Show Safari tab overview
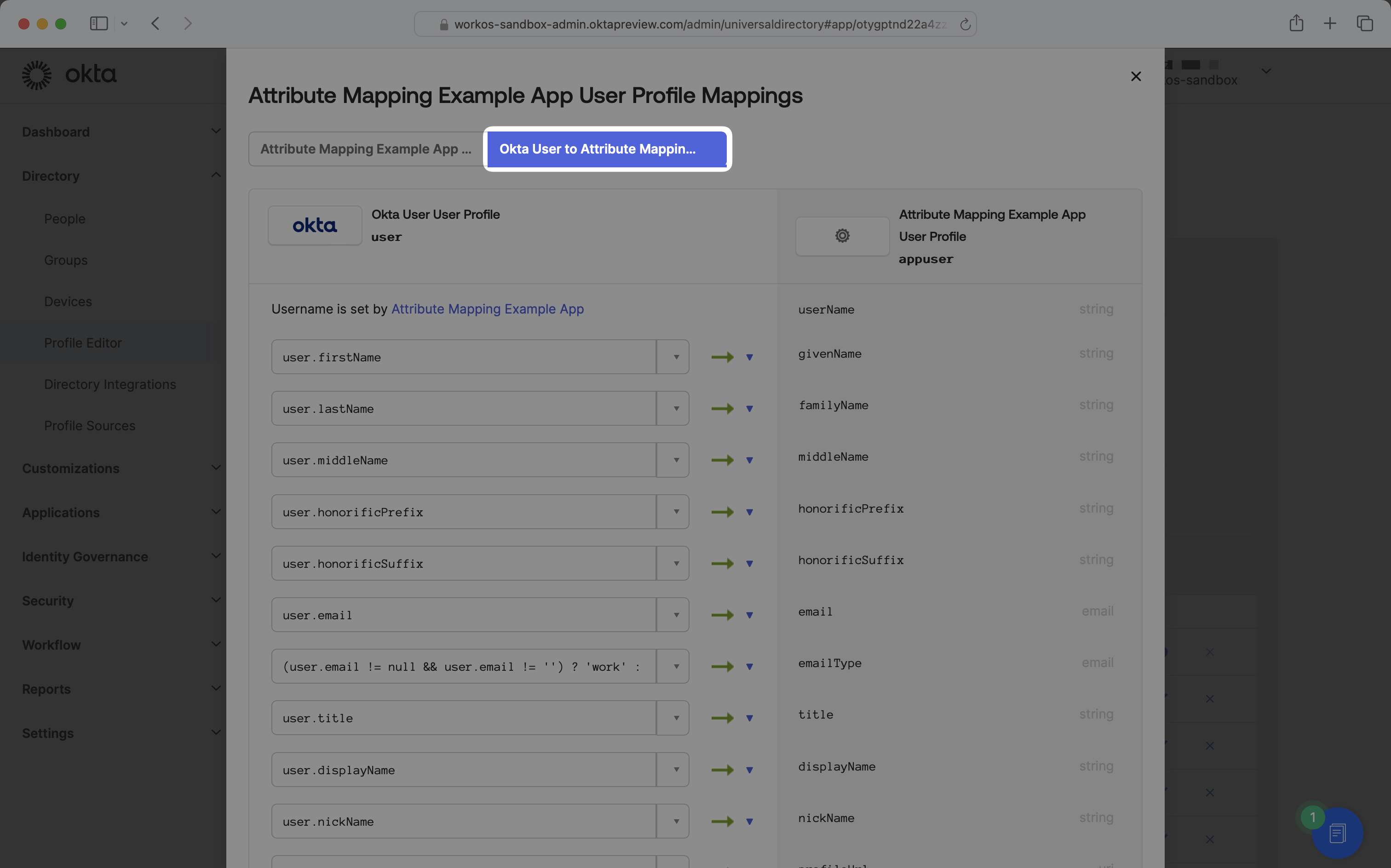 pos(1365,23)
